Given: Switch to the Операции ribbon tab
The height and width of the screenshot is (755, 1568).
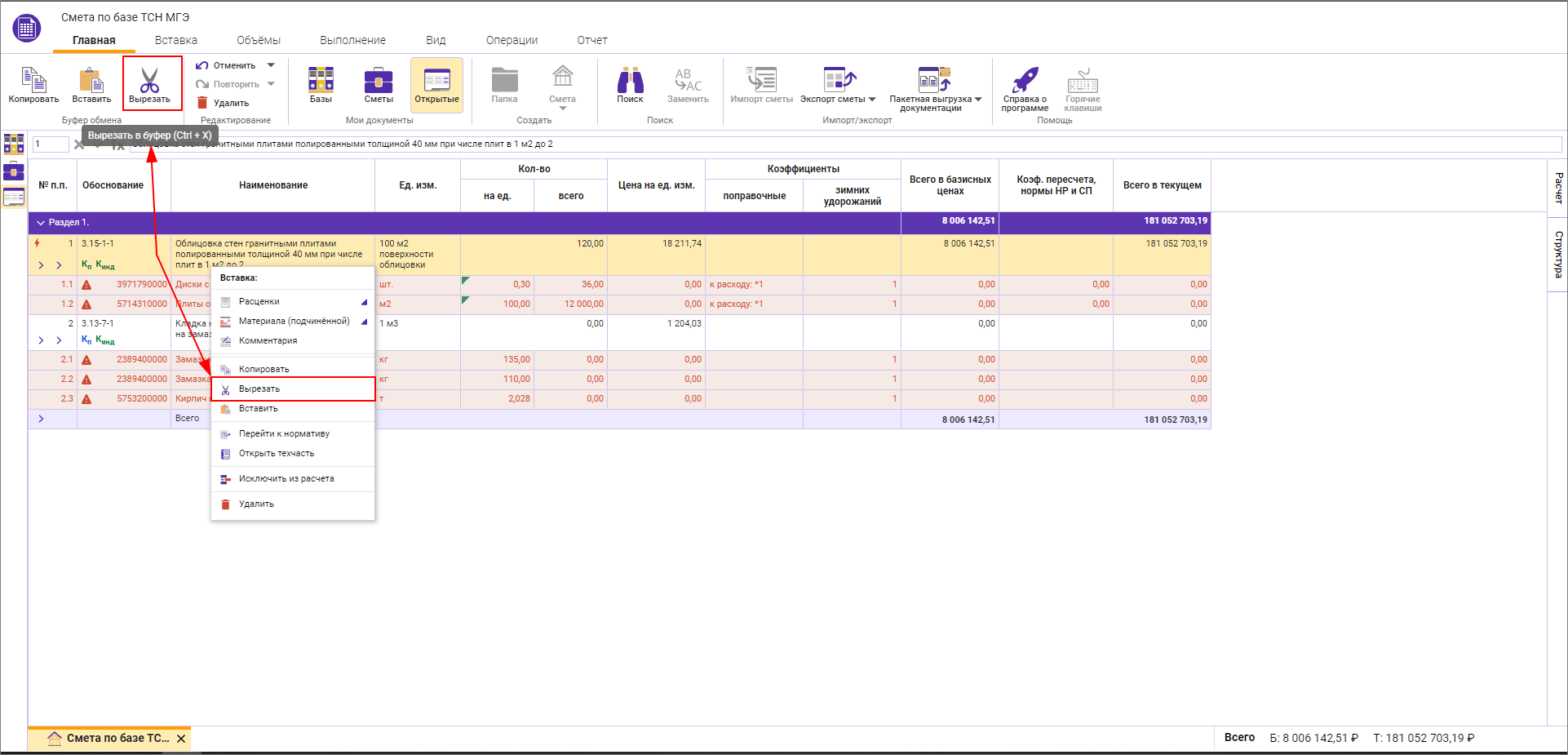Looking at the screenshot, I should coord(512,40).
